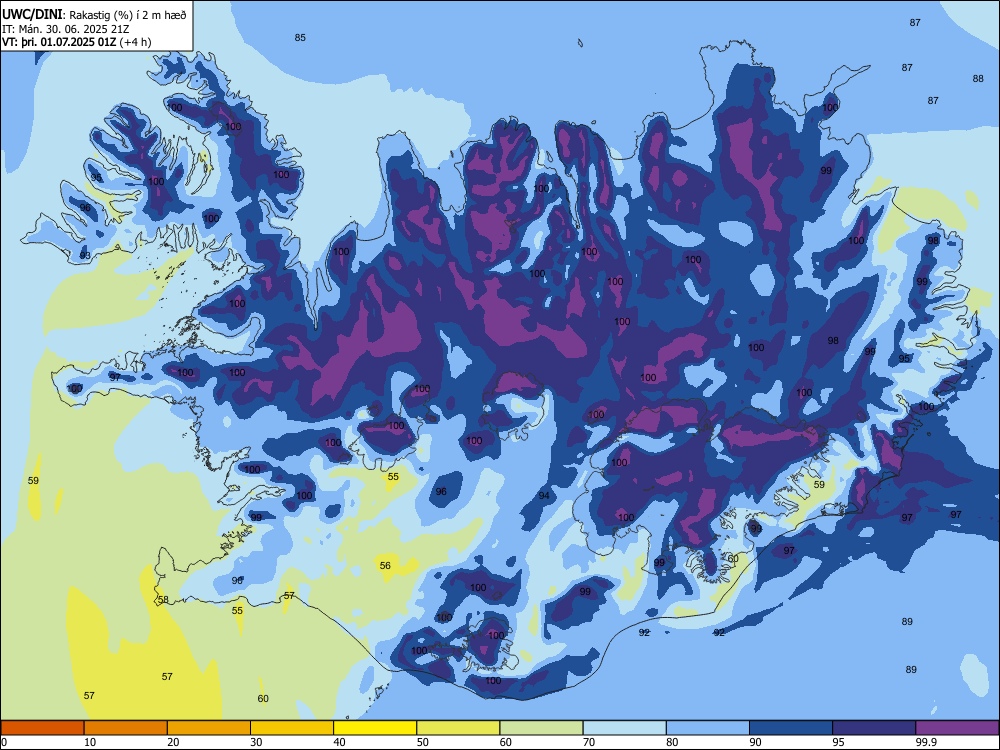Click the dark orange 0–10 legend swatch
The height and width of the screenshot is (750, 1000).
(x=42, y=728)
